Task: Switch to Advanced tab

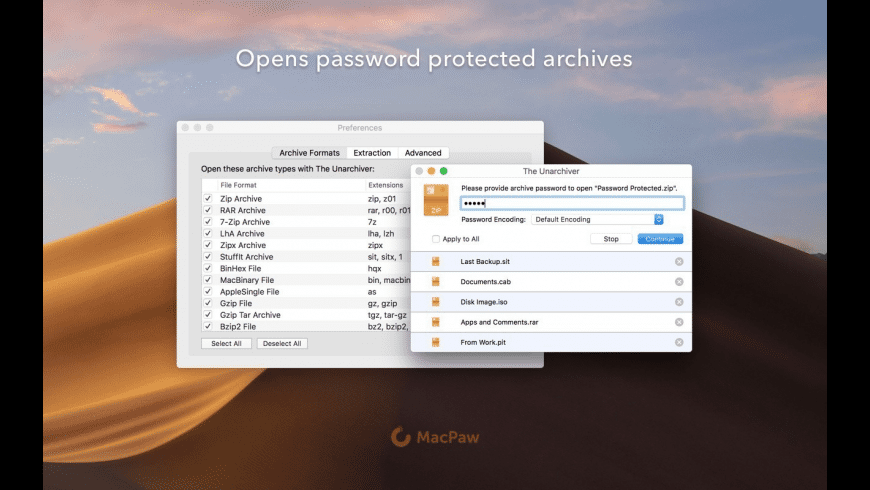Action: (423, 153)
